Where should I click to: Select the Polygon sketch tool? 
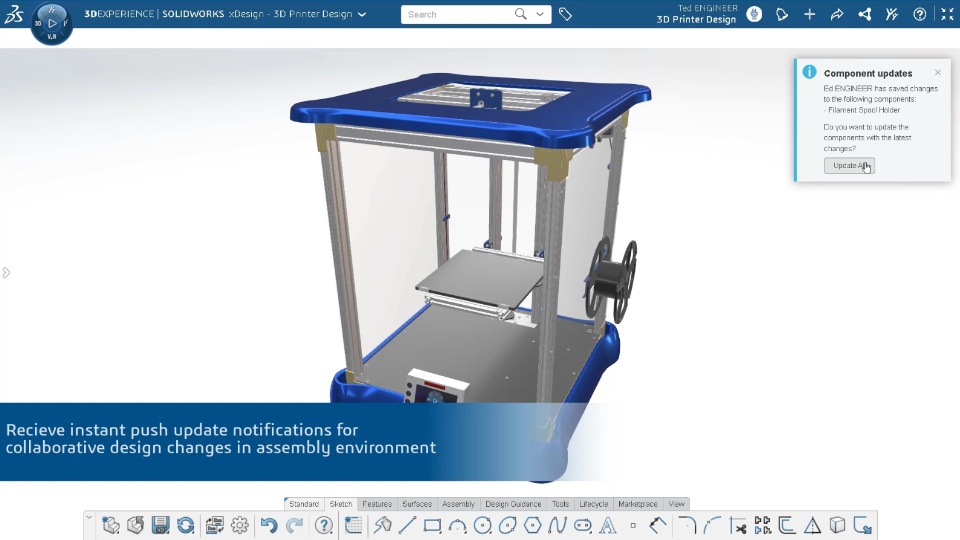point(533,525)
